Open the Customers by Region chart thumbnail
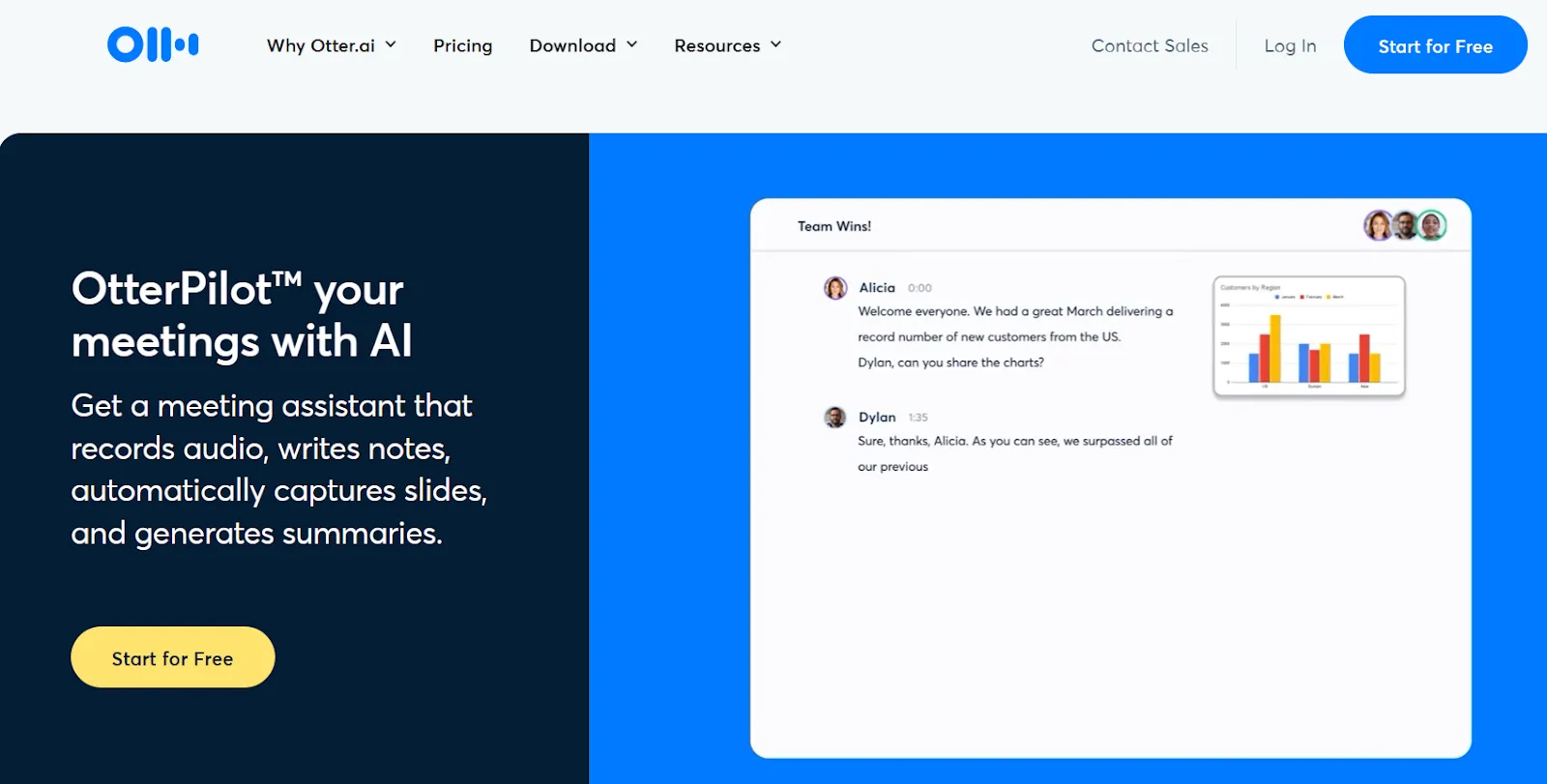 click(x=1309, y=336)
